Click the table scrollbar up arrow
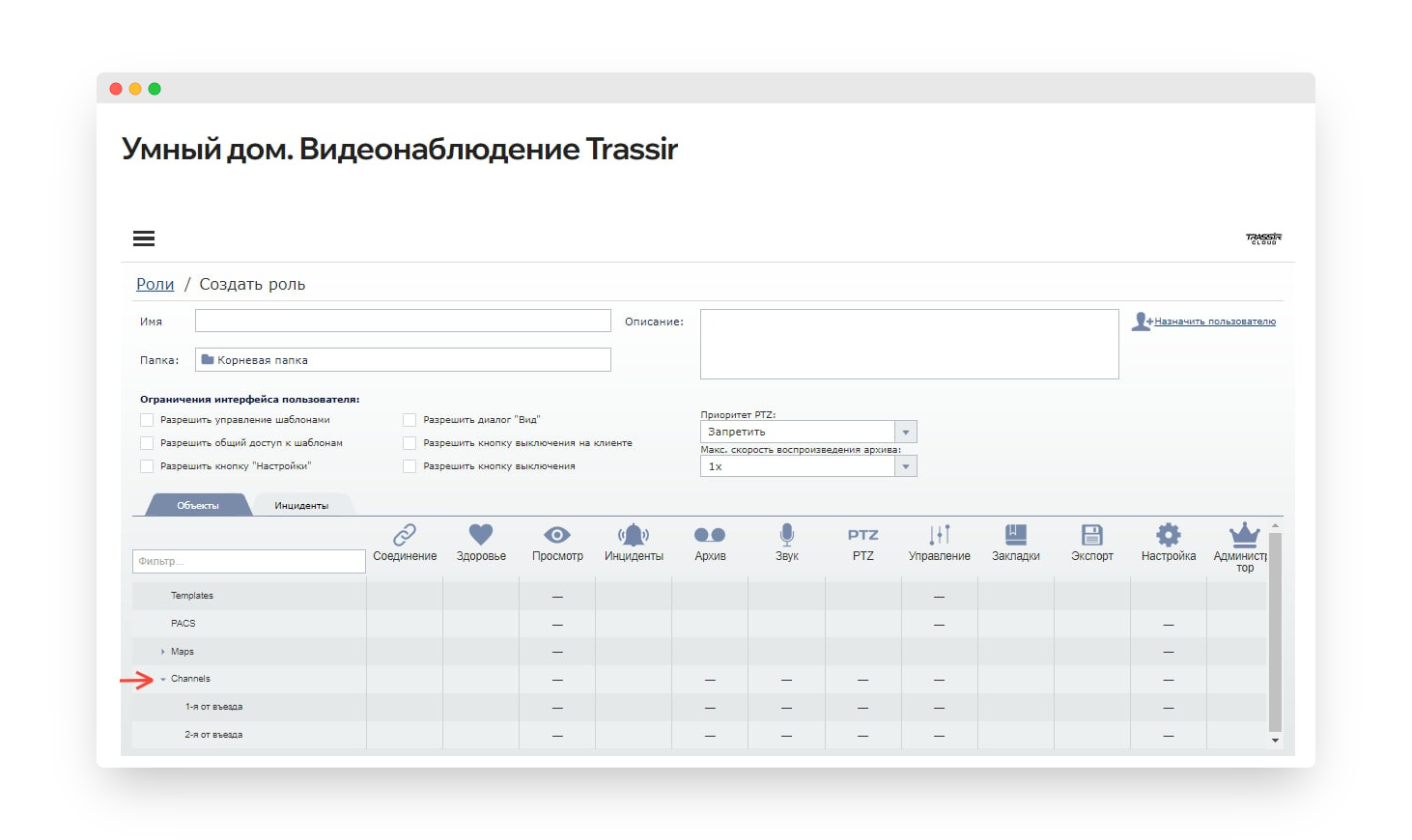Viewport: 1412px width, 840px height. click(1275, 526)
